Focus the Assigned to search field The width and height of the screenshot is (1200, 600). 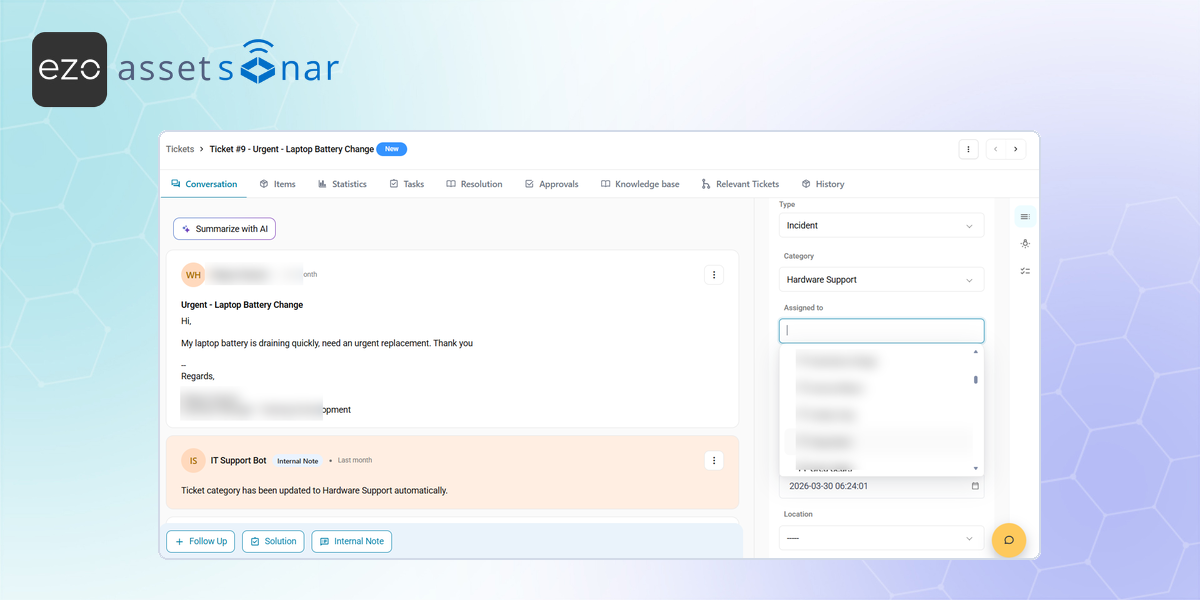pyautogui.click(x=881, y=330)
